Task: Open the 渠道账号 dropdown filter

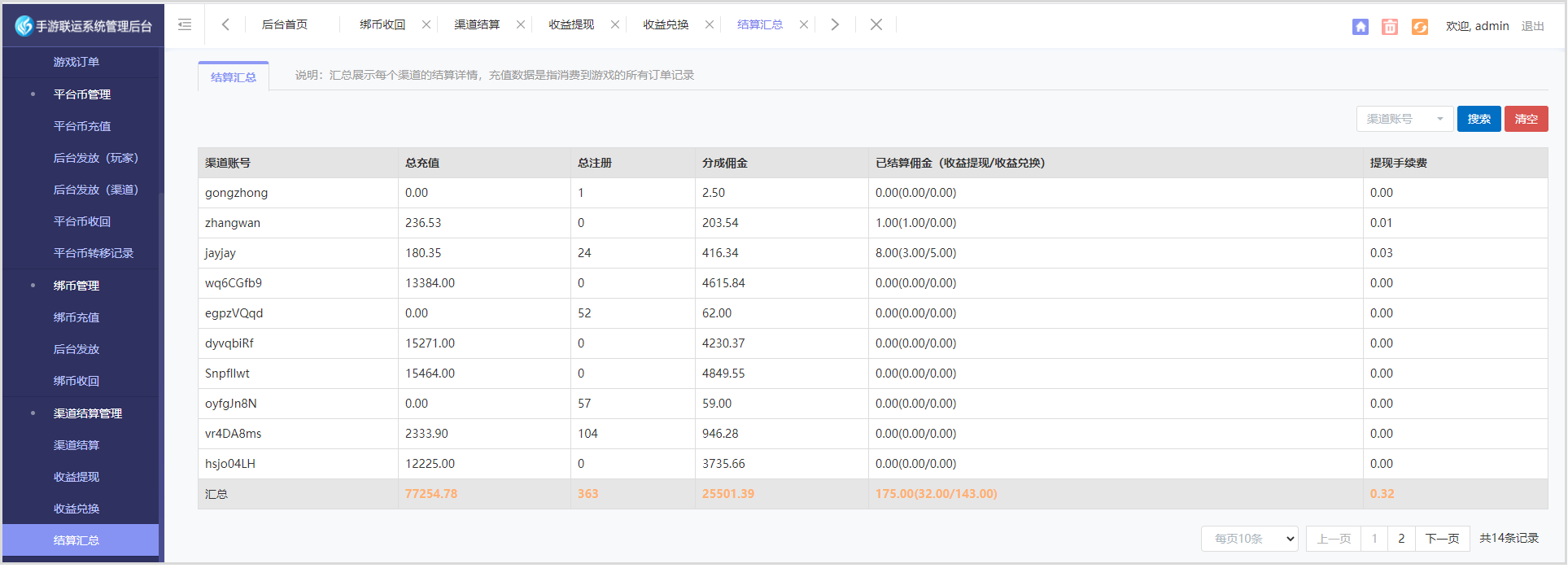Action: pos(1405,119)
